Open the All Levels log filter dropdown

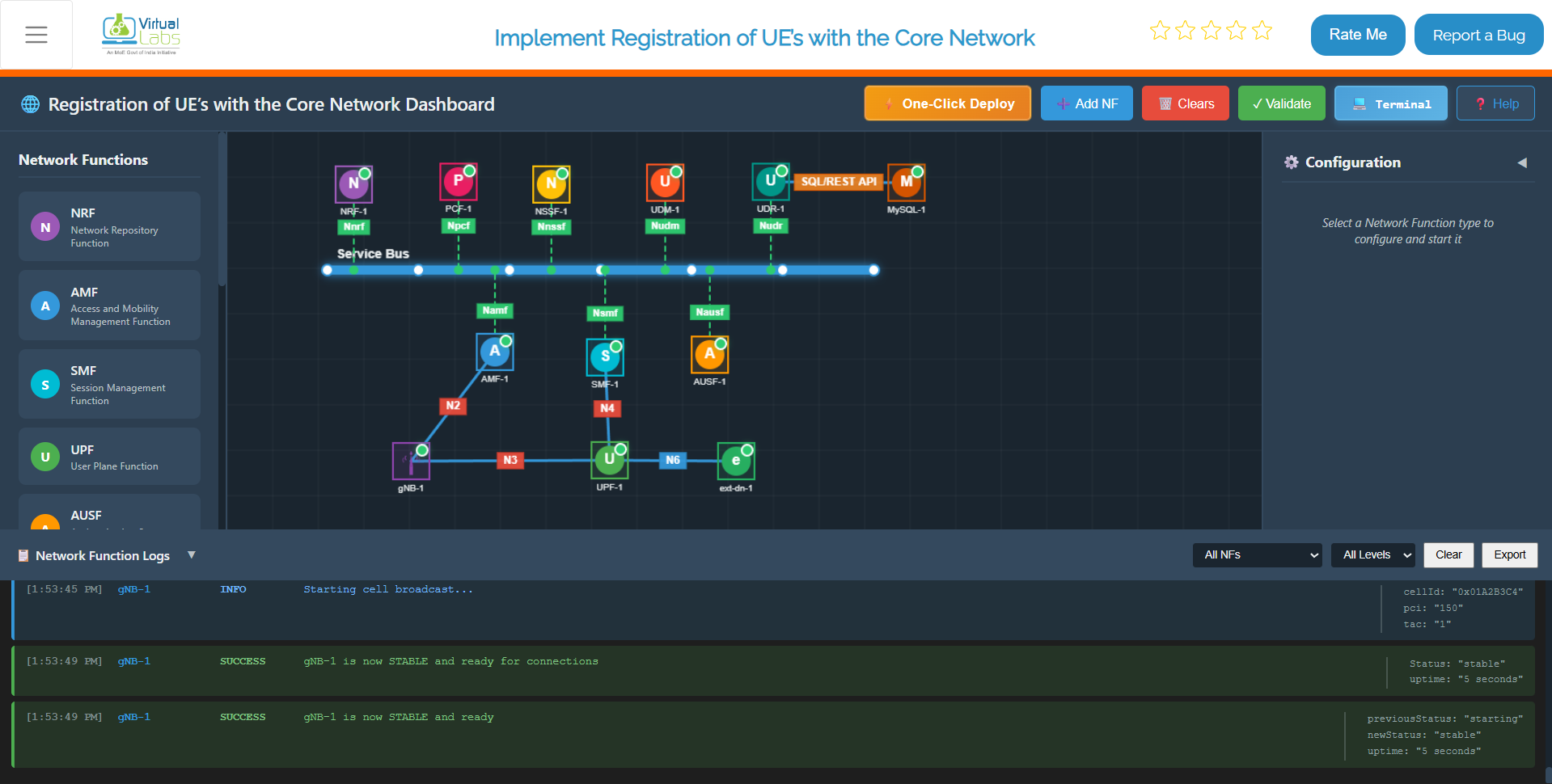click(x=1372, y=555)
